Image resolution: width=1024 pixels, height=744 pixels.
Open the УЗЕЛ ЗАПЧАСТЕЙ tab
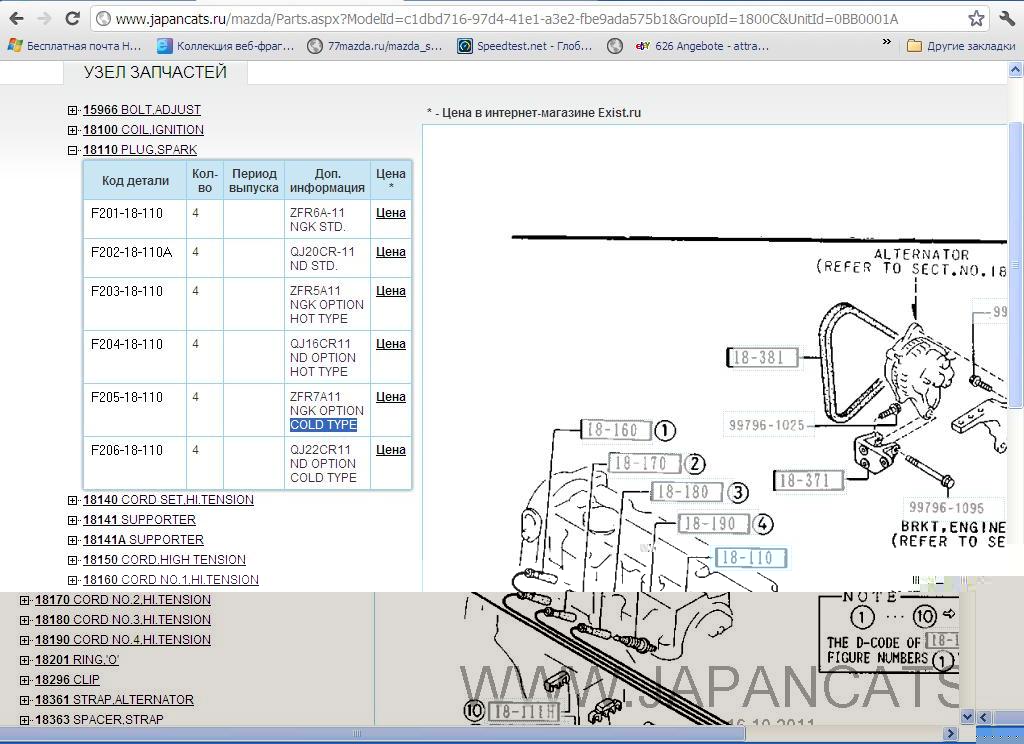coord(155,72)
